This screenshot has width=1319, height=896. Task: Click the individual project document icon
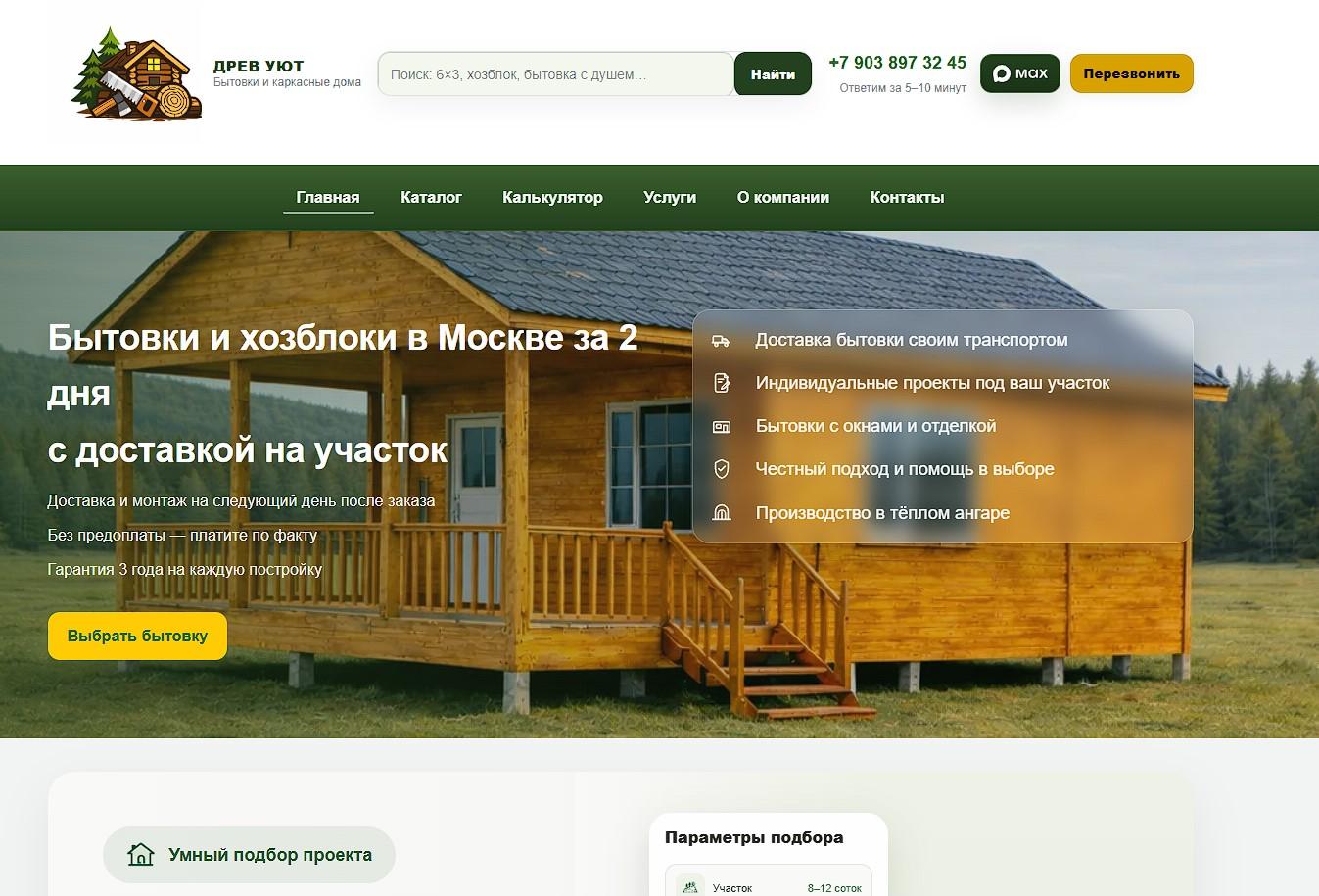click(x=723, y=383)
